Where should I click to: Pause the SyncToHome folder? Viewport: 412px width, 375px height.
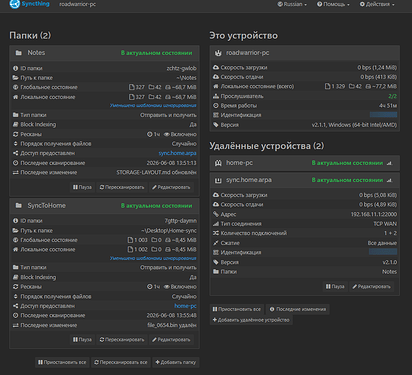click(82, 340)
